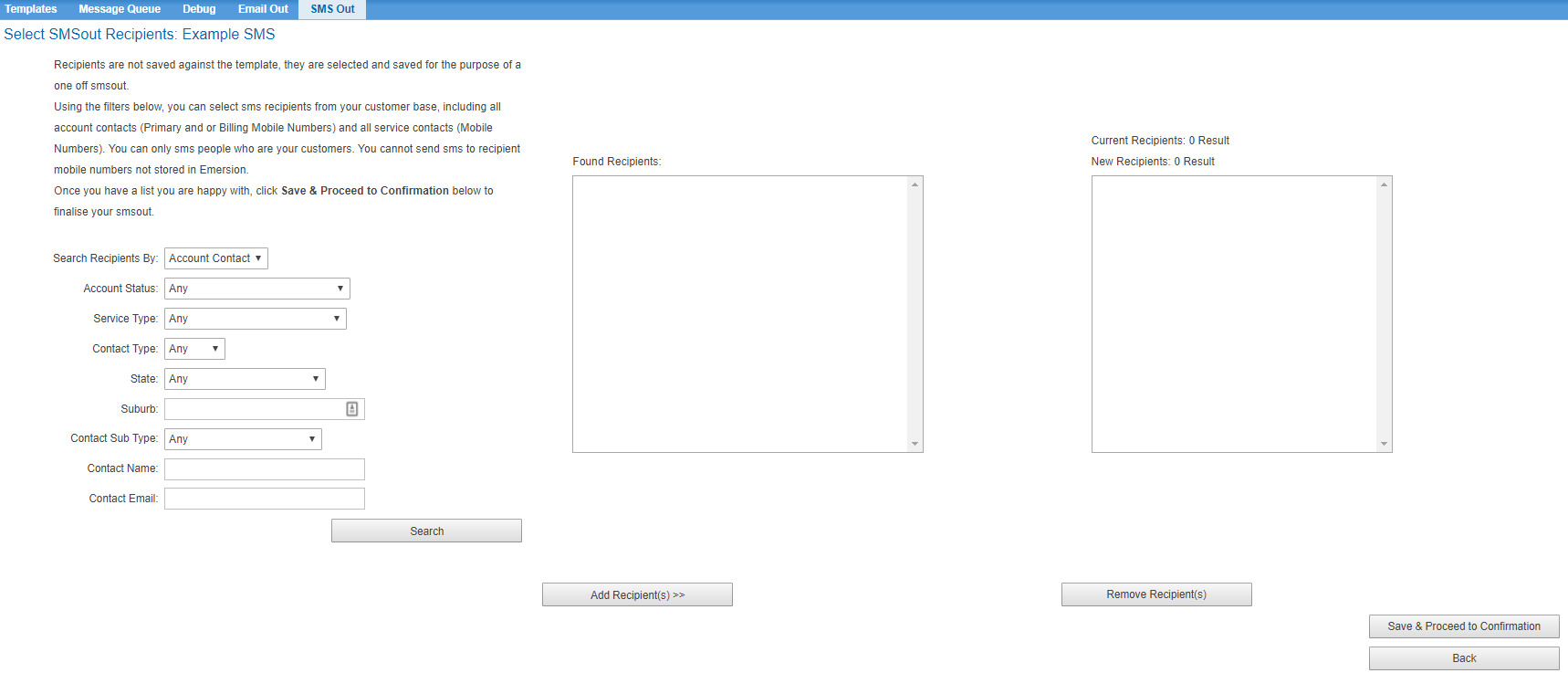Viewport: 1568px width, 673px height.
Task: Click the contact icon inside Suburb field
Action: click(x=352, y=409)
